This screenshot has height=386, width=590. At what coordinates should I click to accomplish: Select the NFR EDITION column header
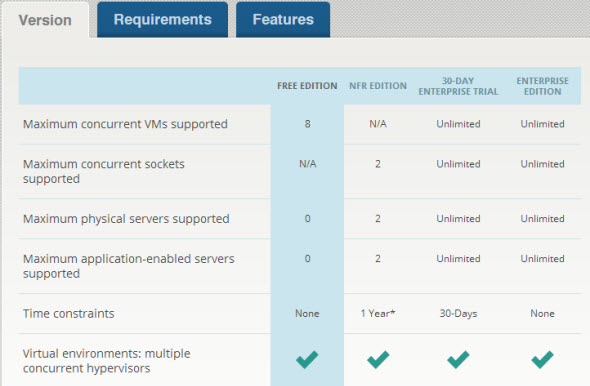378,86
